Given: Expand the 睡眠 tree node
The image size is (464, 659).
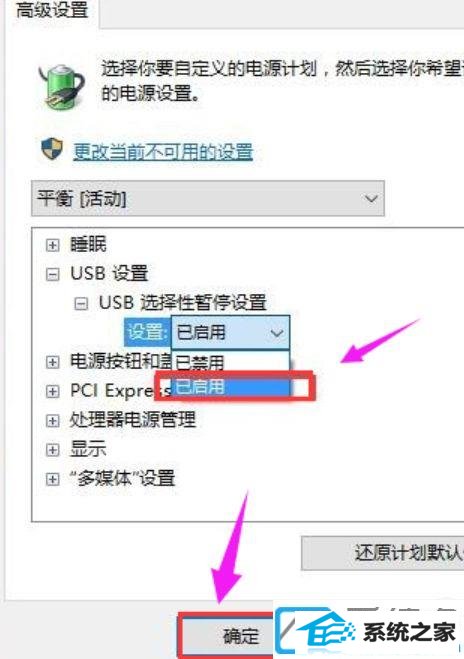Looking at the screenshot, I should [x=52, y=245].
